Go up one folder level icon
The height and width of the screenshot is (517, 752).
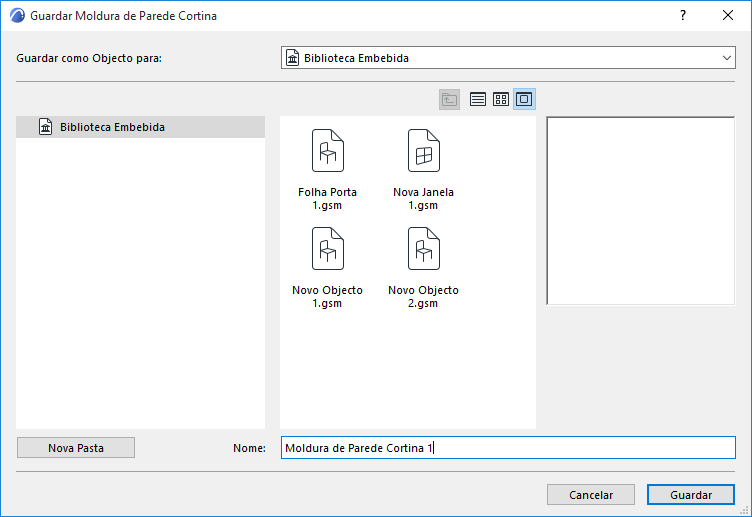click(x=449, y=99)
